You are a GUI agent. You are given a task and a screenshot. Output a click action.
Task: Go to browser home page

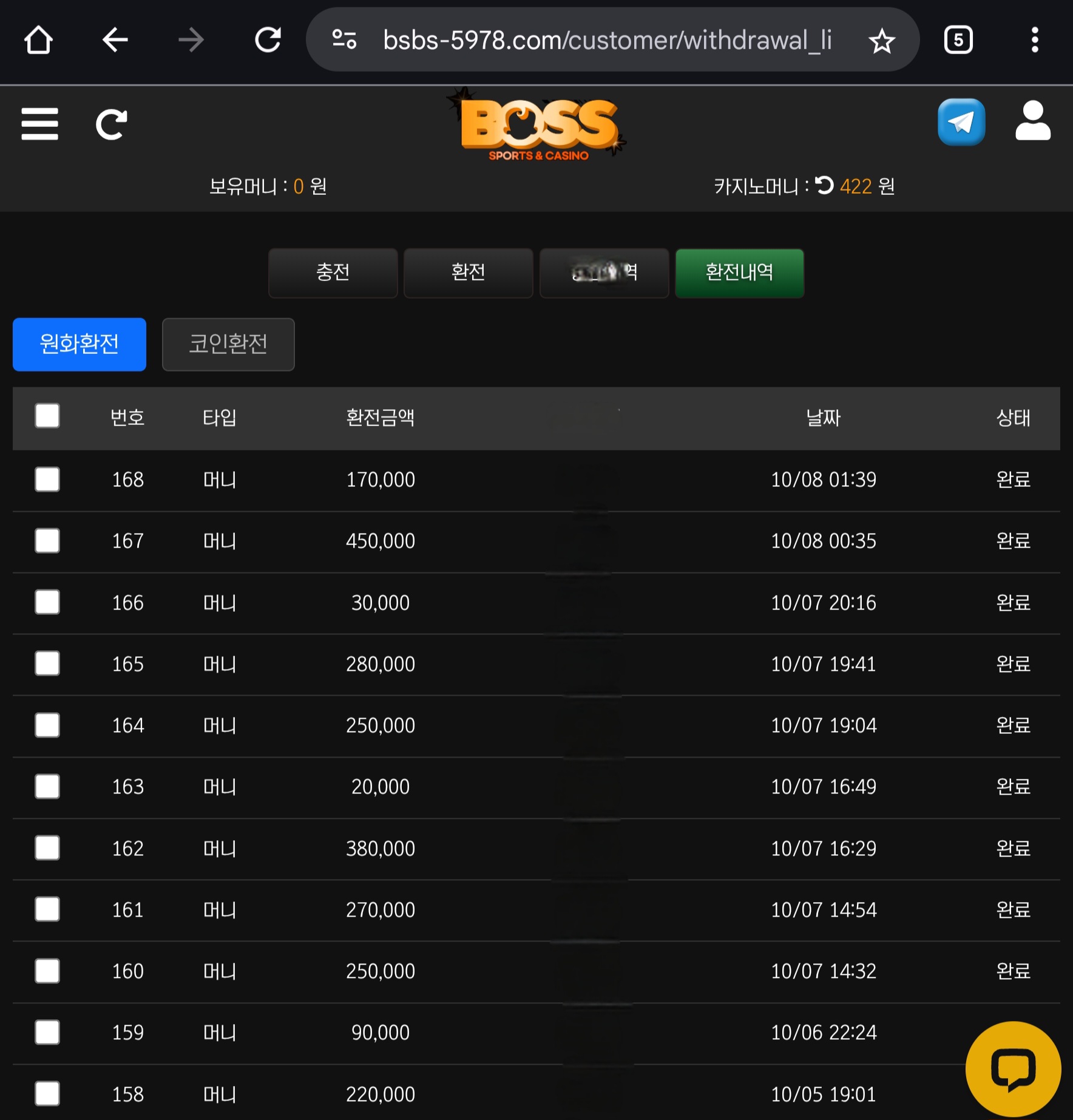(x=38, y=40)
